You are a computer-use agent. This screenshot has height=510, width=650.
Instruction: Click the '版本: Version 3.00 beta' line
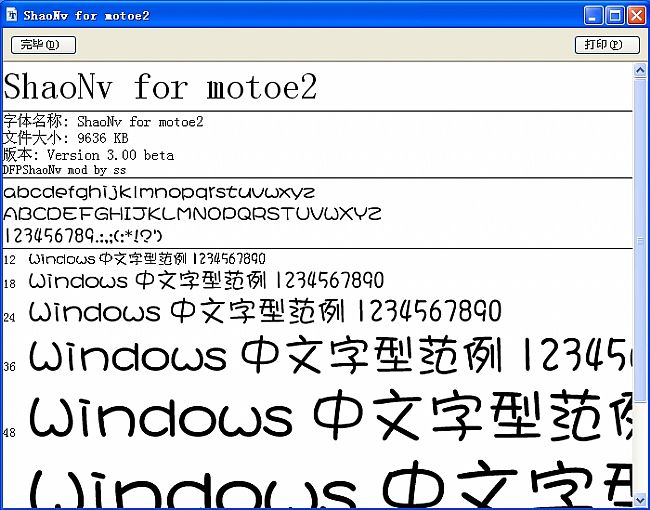[88, 155]
